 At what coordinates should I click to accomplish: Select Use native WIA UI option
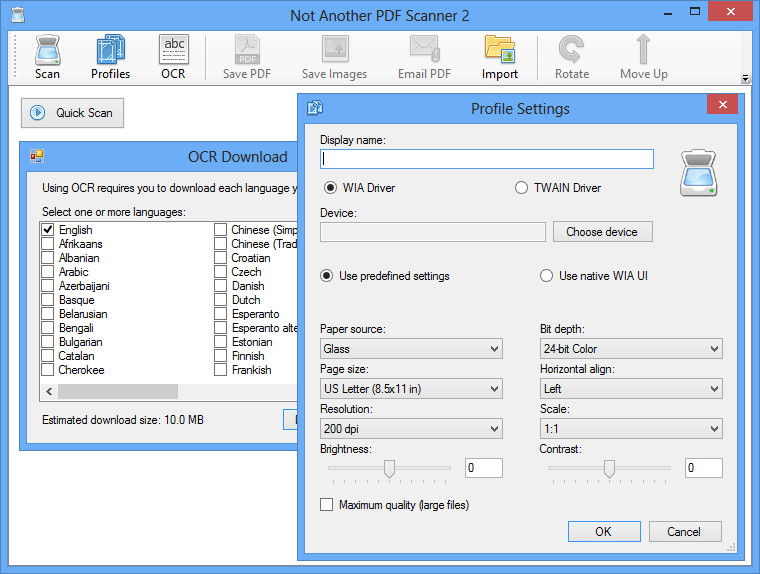(x=546, y=276)
